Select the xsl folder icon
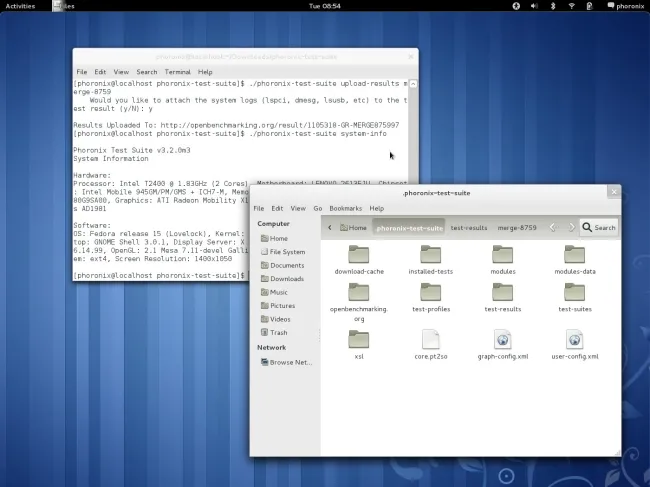 point(359,339)
